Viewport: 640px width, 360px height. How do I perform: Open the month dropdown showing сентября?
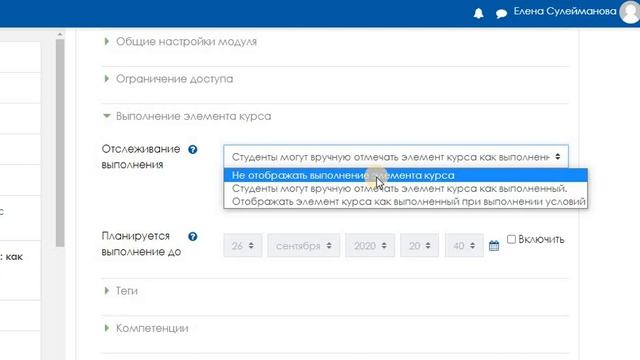(304, 246)
